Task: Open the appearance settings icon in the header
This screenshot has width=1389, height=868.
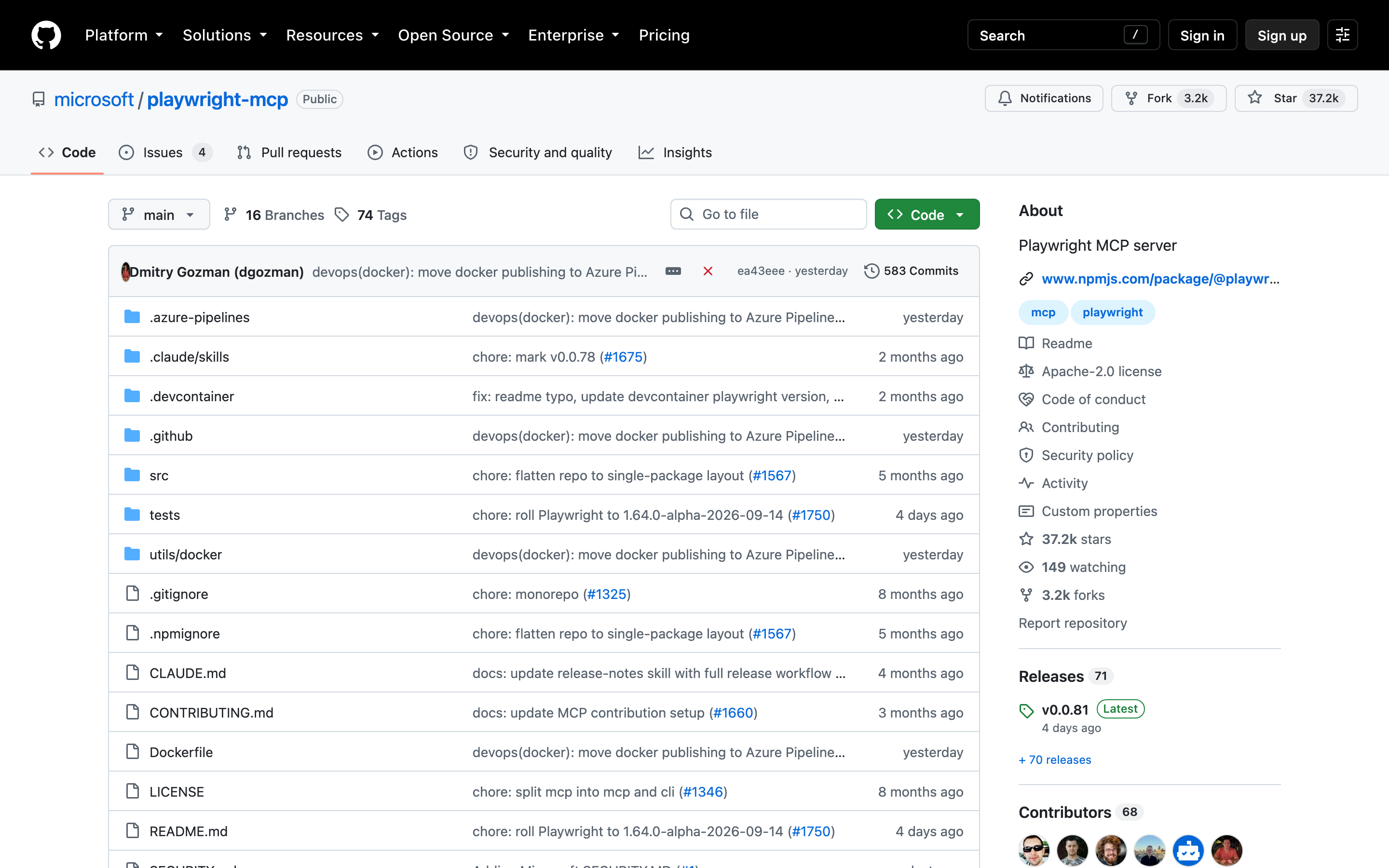Action: [x=1342, y=35]
